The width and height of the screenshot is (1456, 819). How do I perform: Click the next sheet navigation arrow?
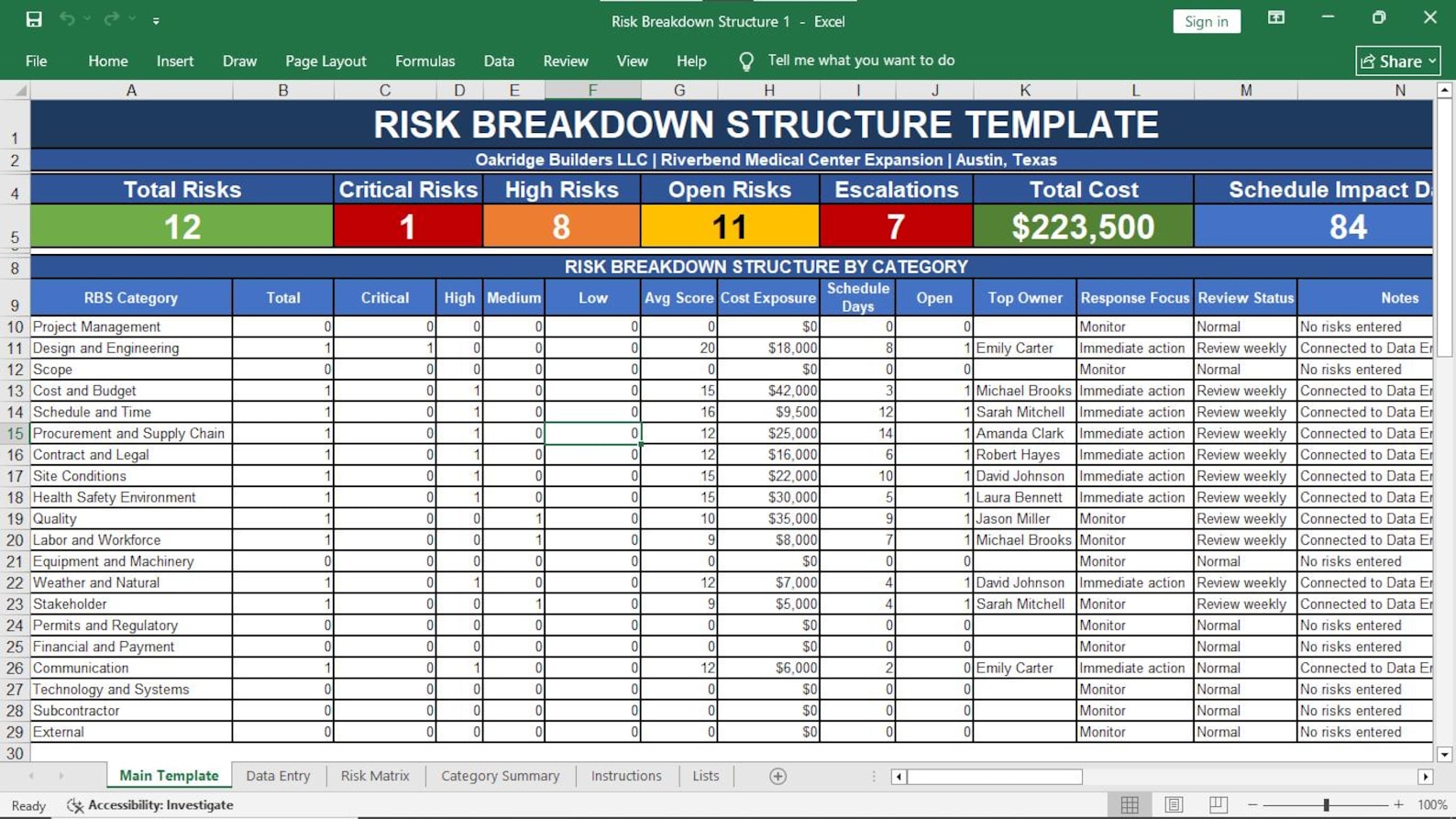pos(61,776)
